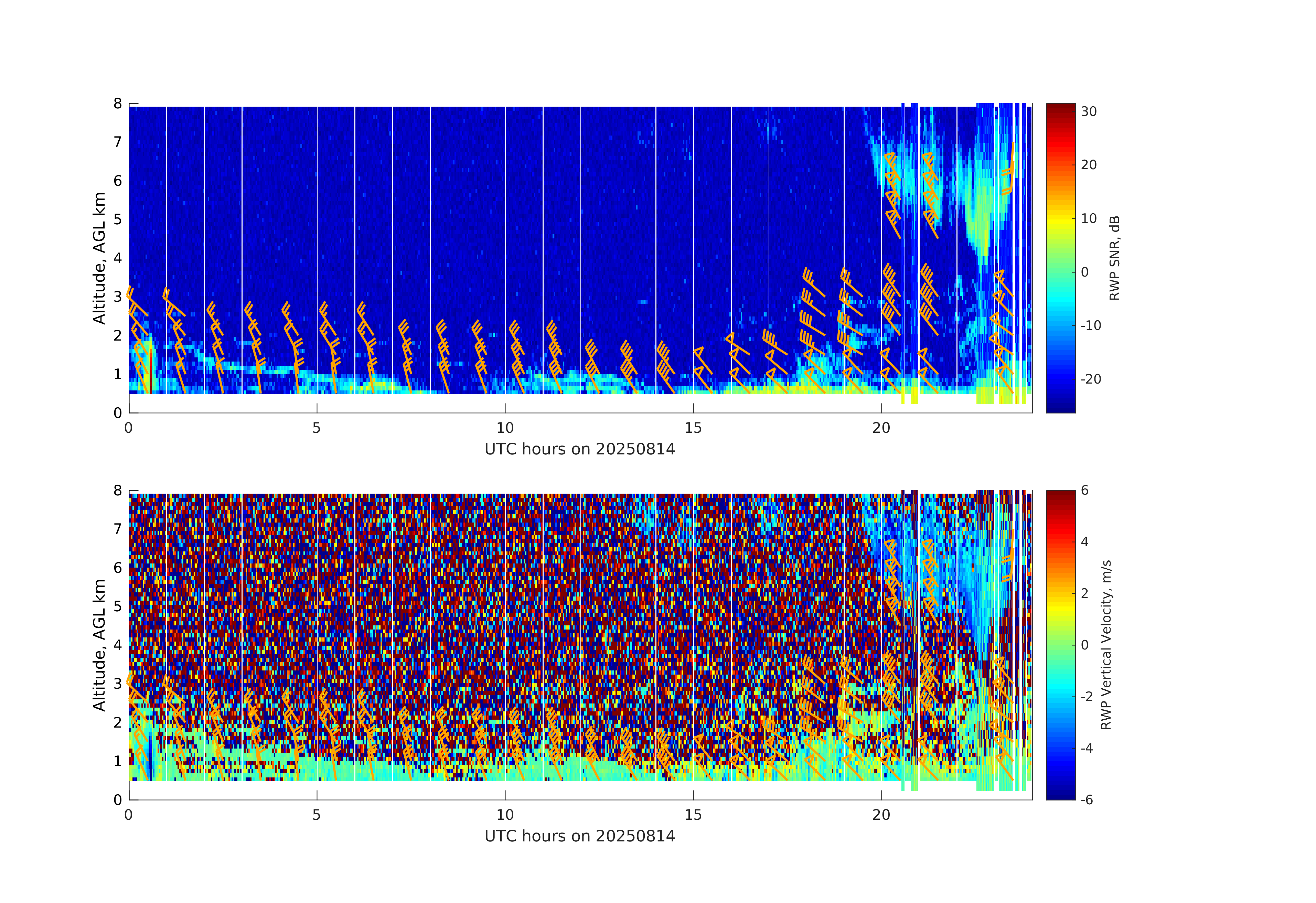The width and height of the screenshot is (1316, 903).
Task: Click hour 10 tick on top plot
Action: 505,428
